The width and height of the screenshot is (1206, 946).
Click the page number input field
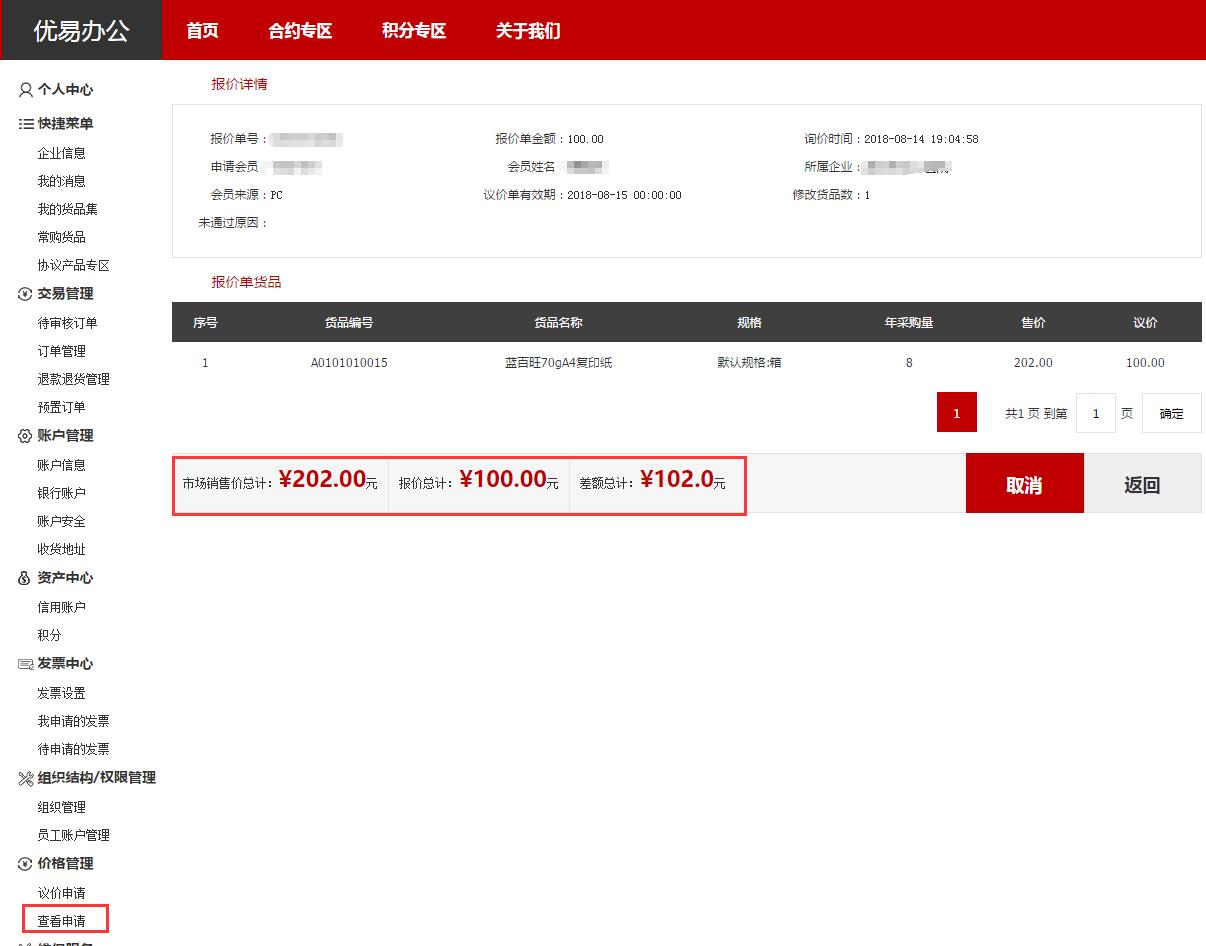pyautogui.click(x=1095, y=414)
